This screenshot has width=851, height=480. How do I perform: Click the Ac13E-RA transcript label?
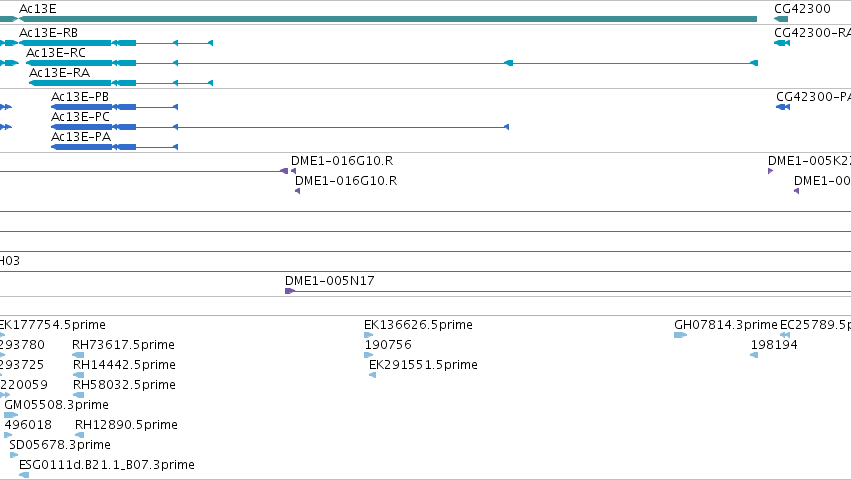pyautogui.click(x=59, y=73)
